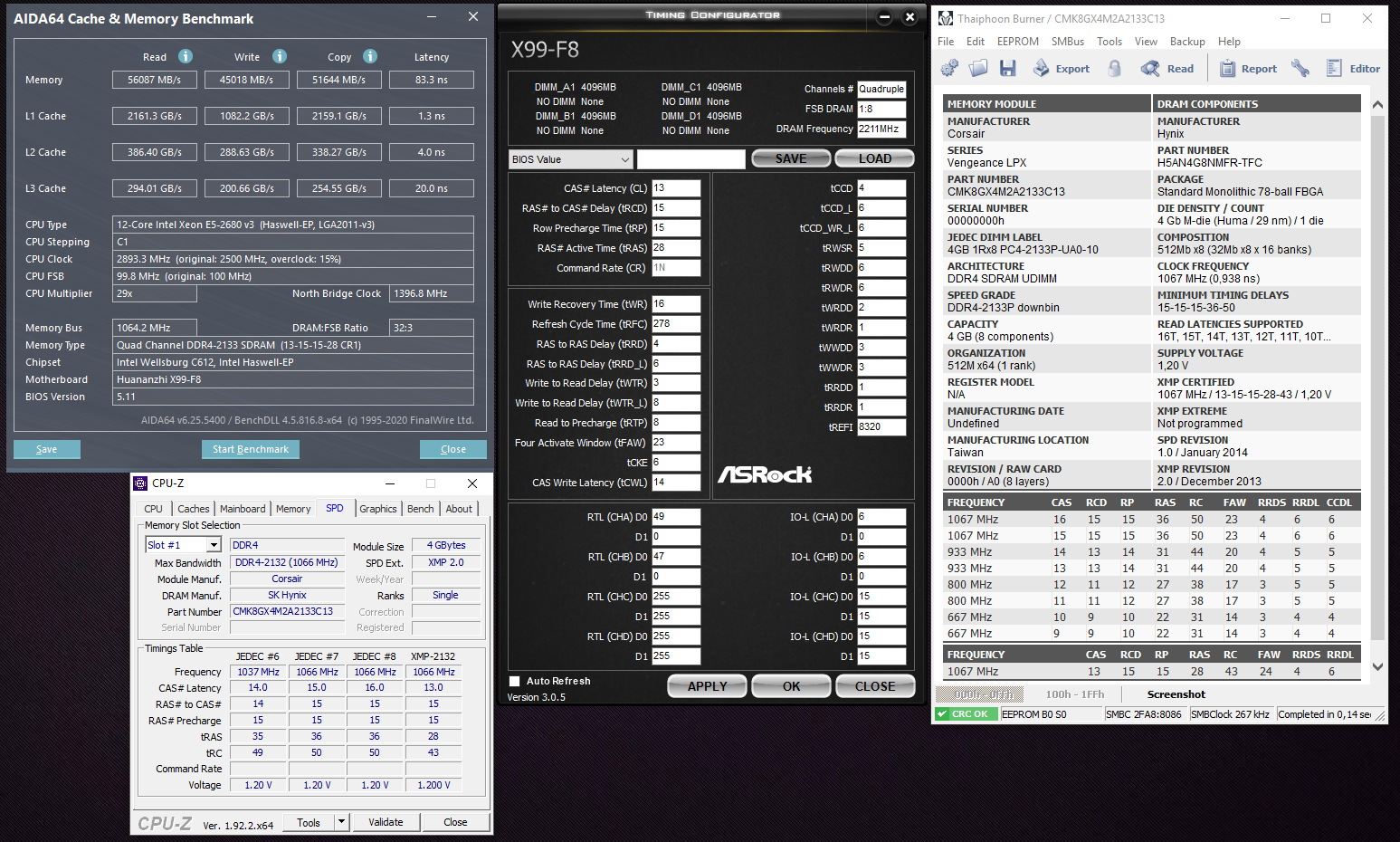Select the SPD tab in CPU-Z
Viewport: 1400px width, 842px height.
click(335, 508)
